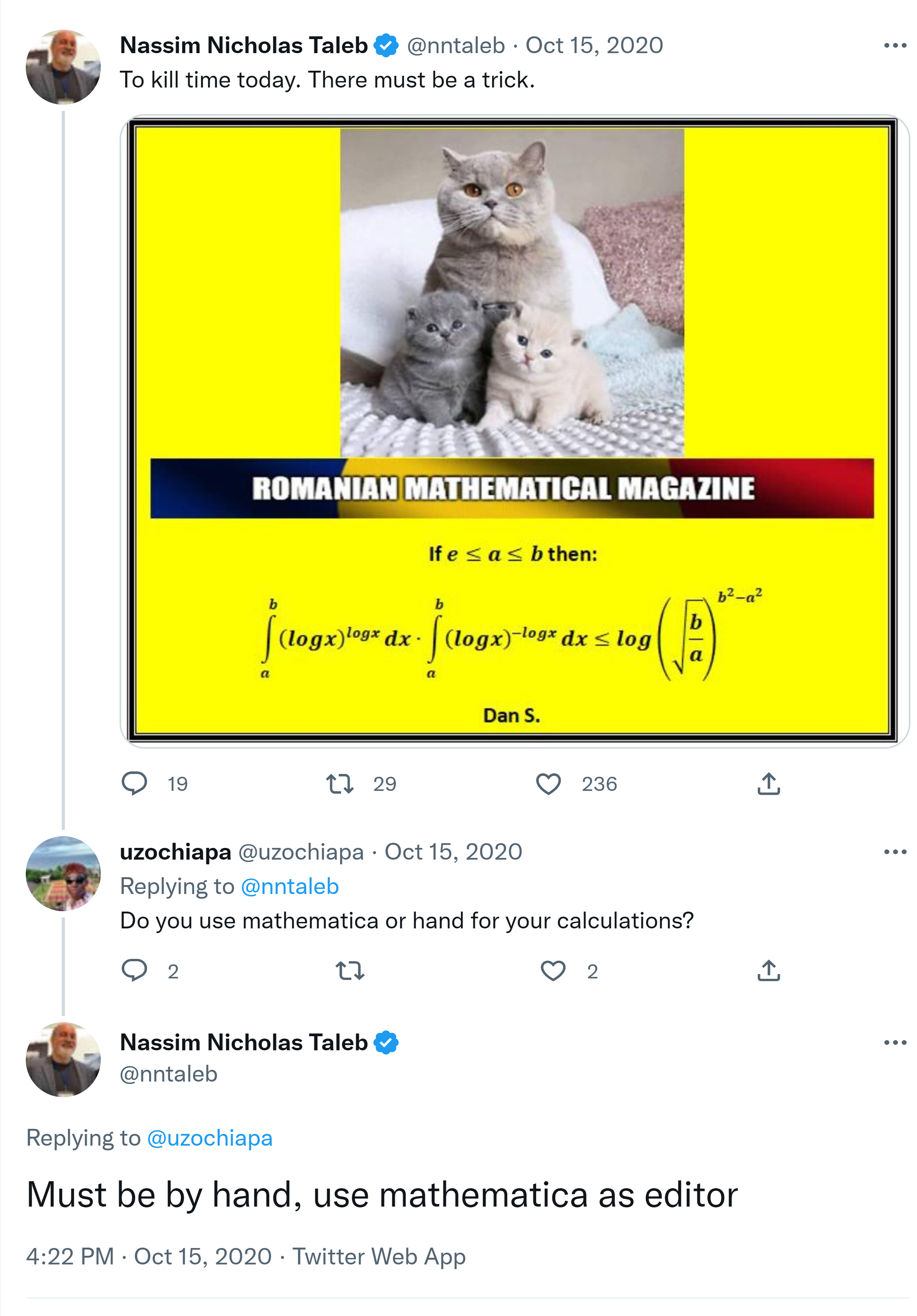Like uzochiapa's tweet
917x1316 pixels.
point(553,970)
